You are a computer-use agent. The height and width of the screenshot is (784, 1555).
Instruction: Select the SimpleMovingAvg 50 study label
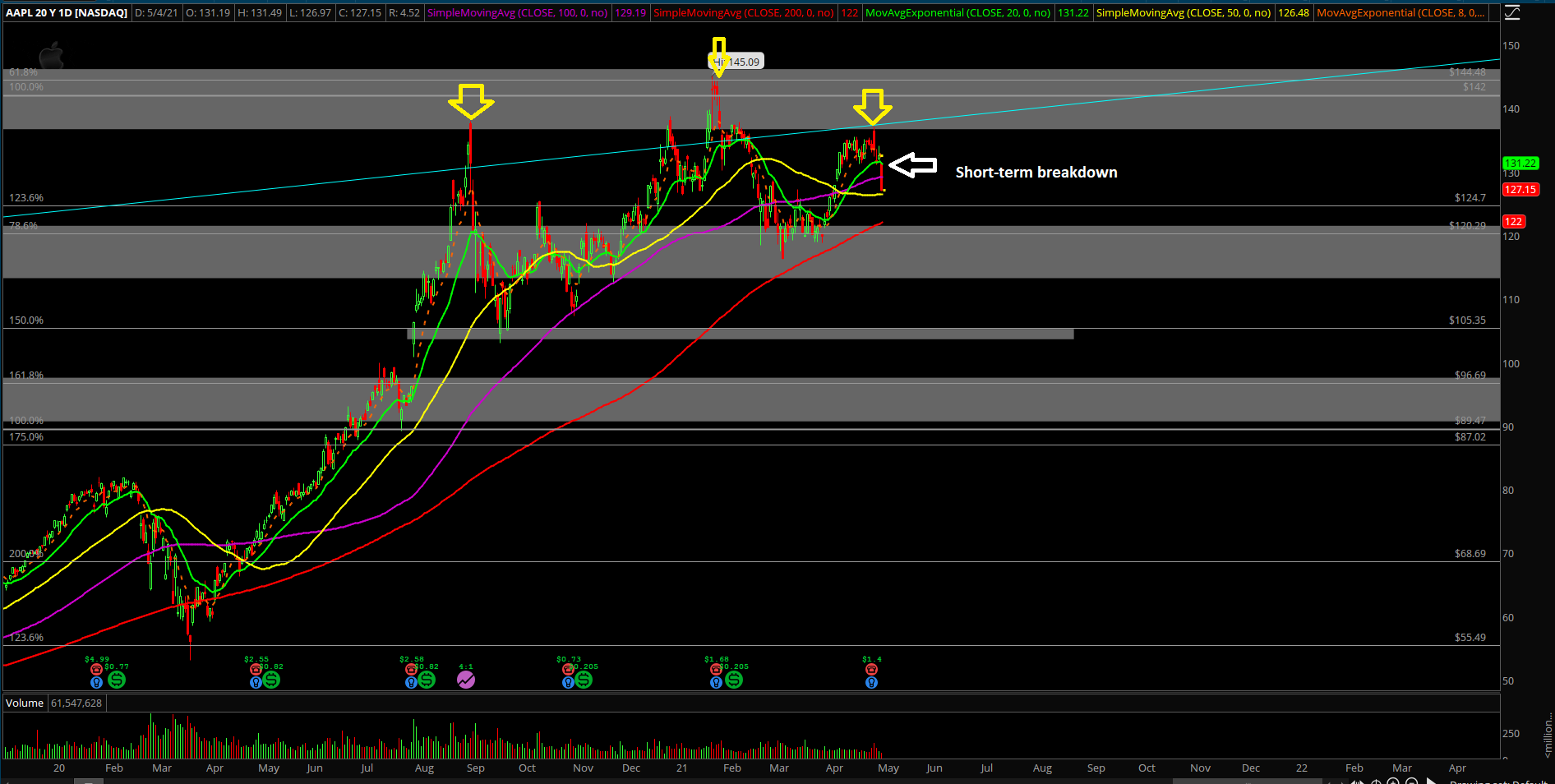tap(1184, 12)
